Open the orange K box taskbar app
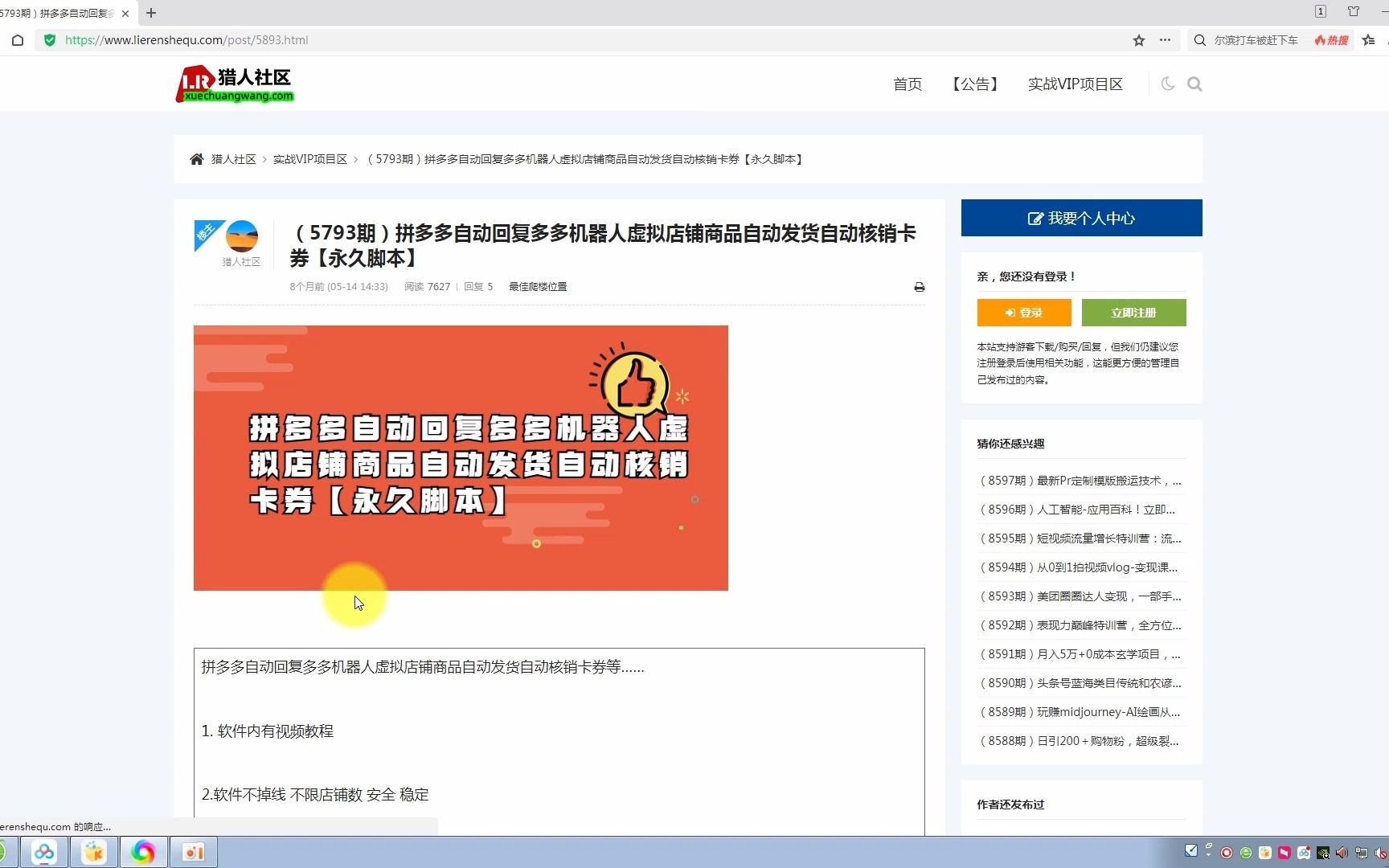 tap(94, 852)
